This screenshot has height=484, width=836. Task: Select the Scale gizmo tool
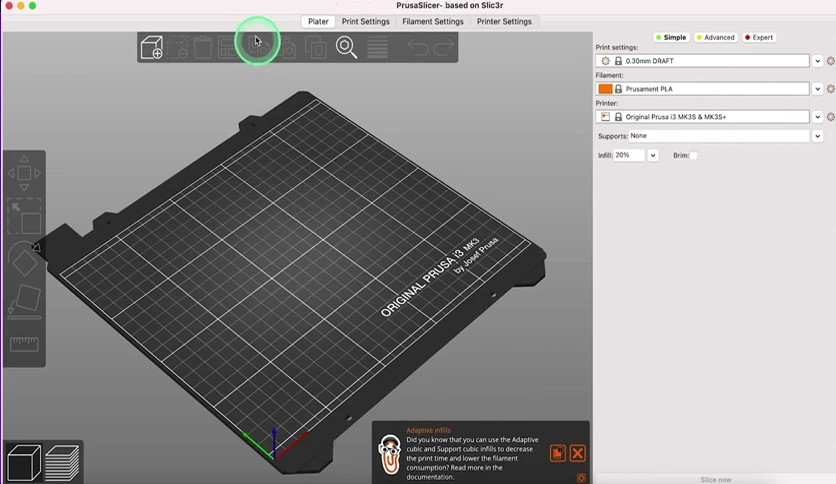pyautogui.click(x=24, y=216)
